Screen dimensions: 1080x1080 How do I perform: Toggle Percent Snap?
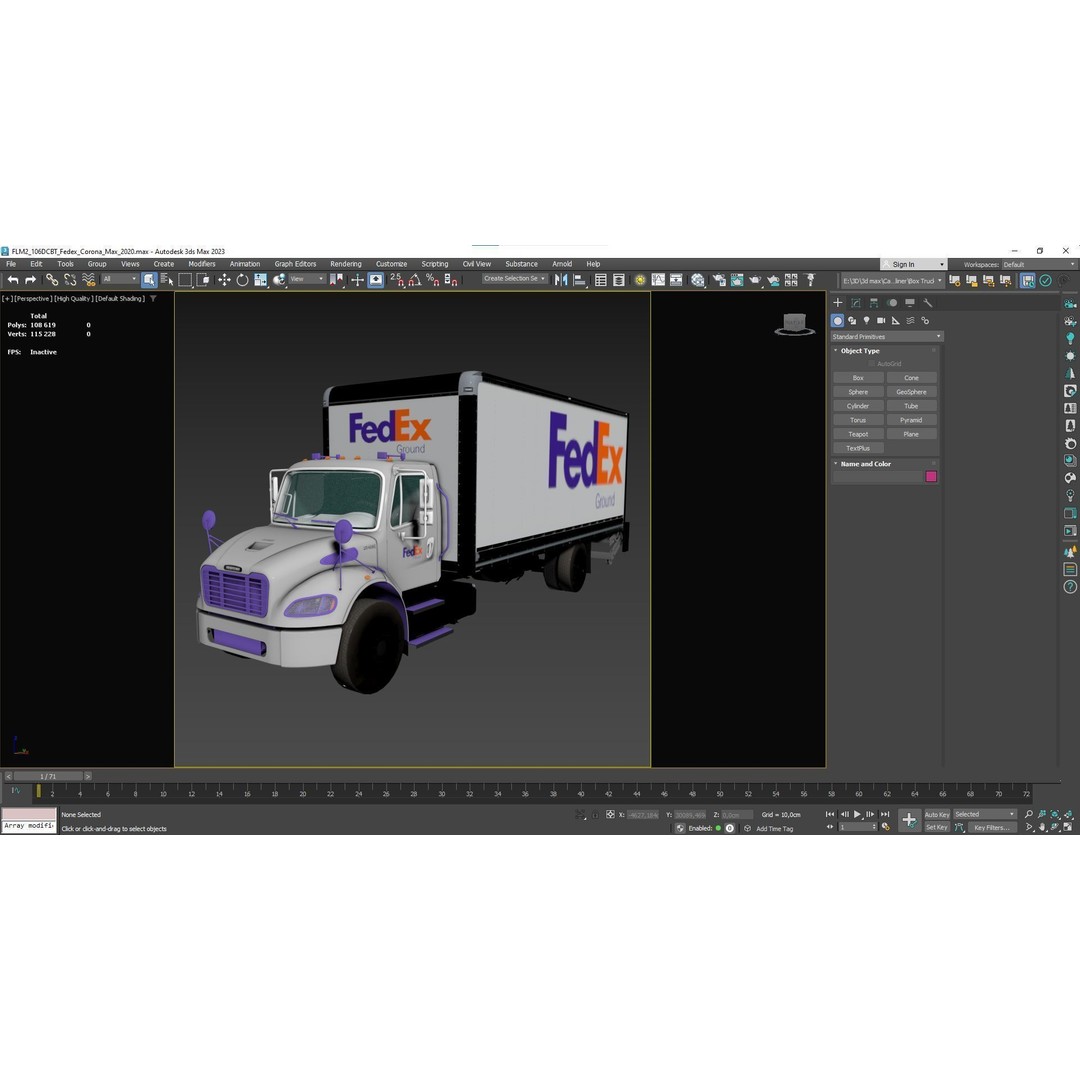(433, 280)
